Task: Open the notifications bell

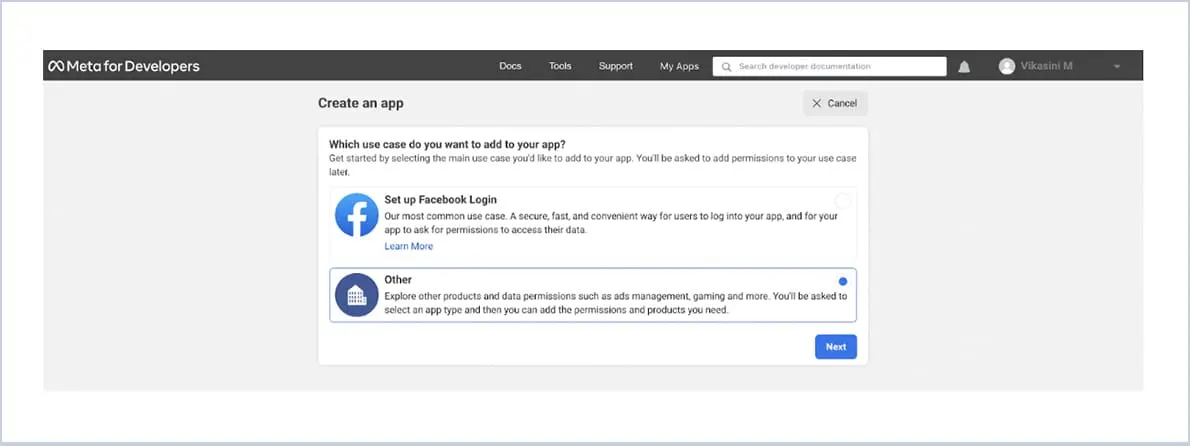Action: pos(964,67)
